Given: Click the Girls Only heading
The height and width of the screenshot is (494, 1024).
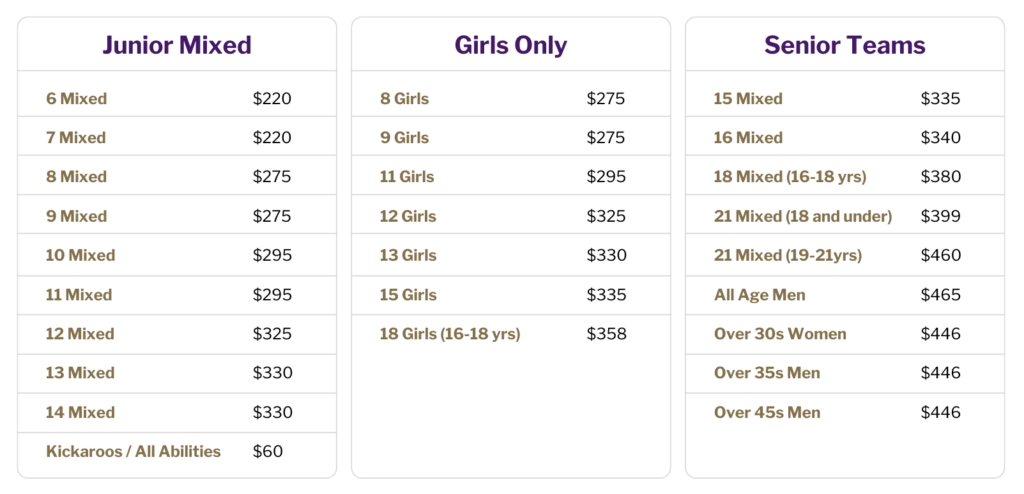Looking at the screenshot, I should tap(510, 45).
